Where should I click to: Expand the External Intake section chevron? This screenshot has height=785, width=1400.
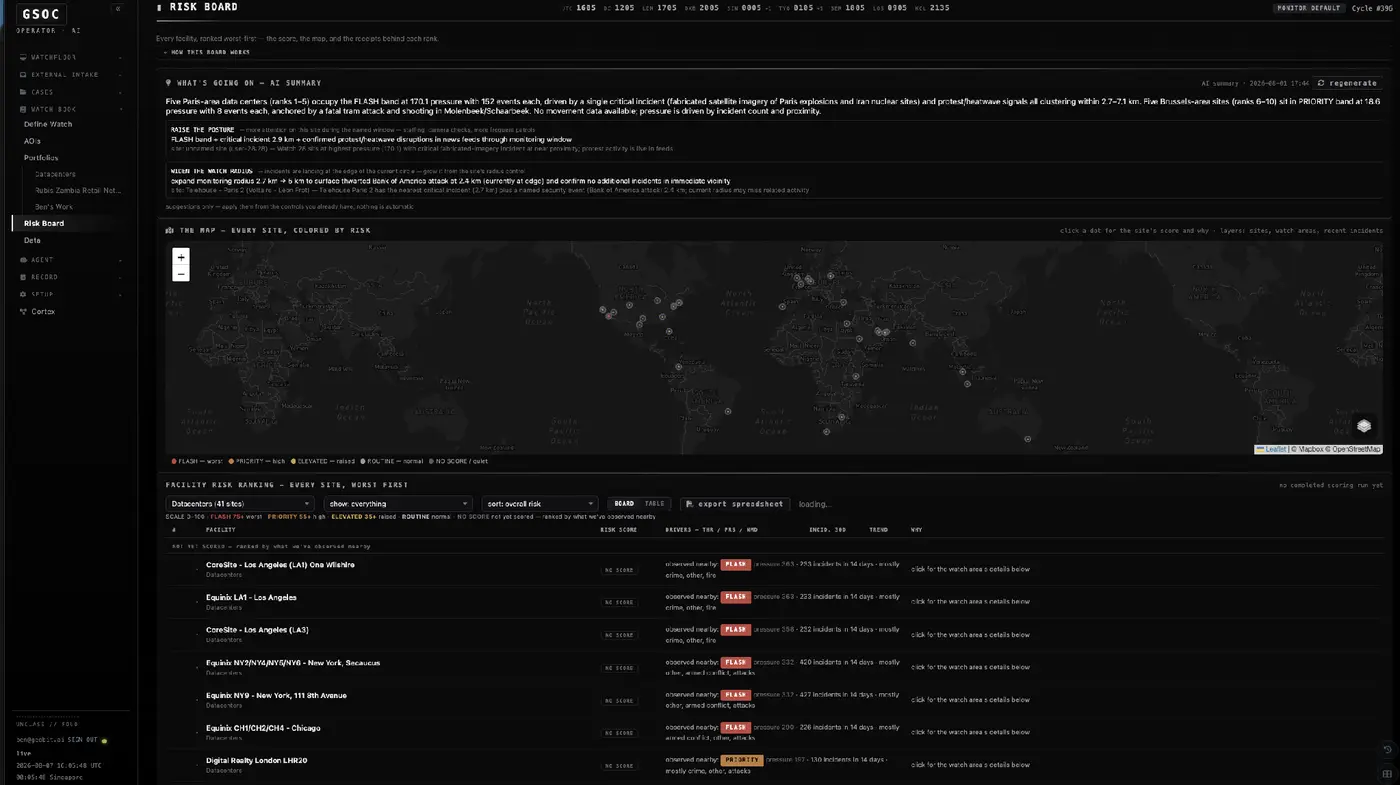tap(121, 75)
